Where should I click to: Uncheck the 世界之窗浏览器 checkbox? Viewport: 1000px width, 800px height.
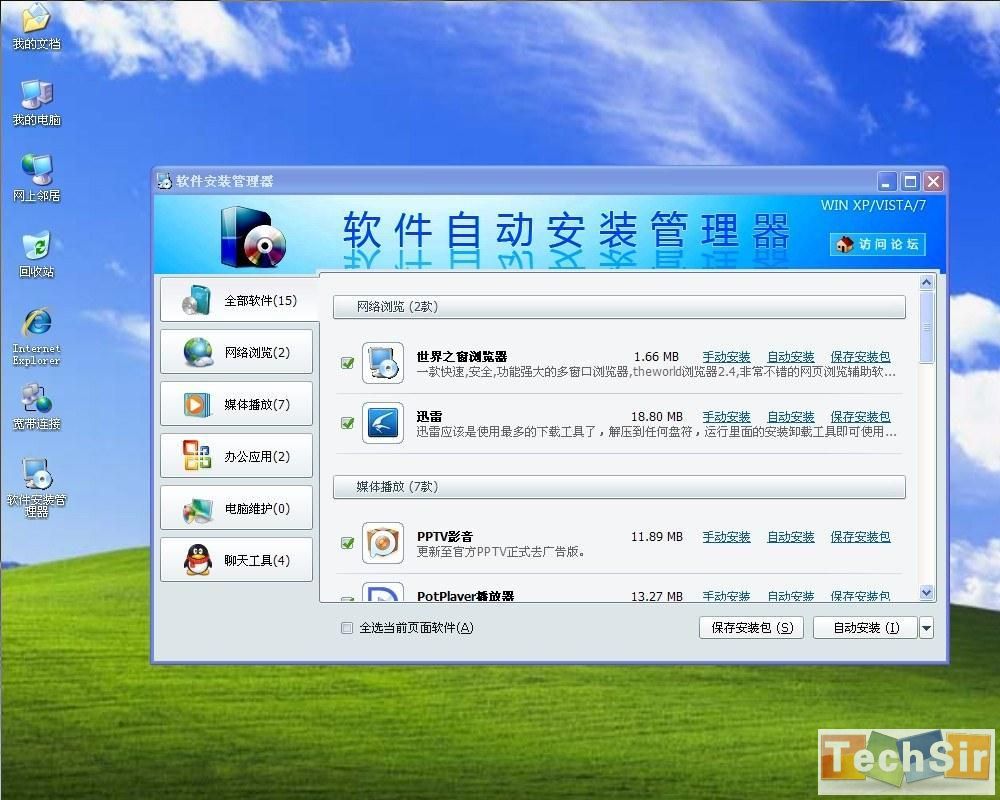(348, 363)
